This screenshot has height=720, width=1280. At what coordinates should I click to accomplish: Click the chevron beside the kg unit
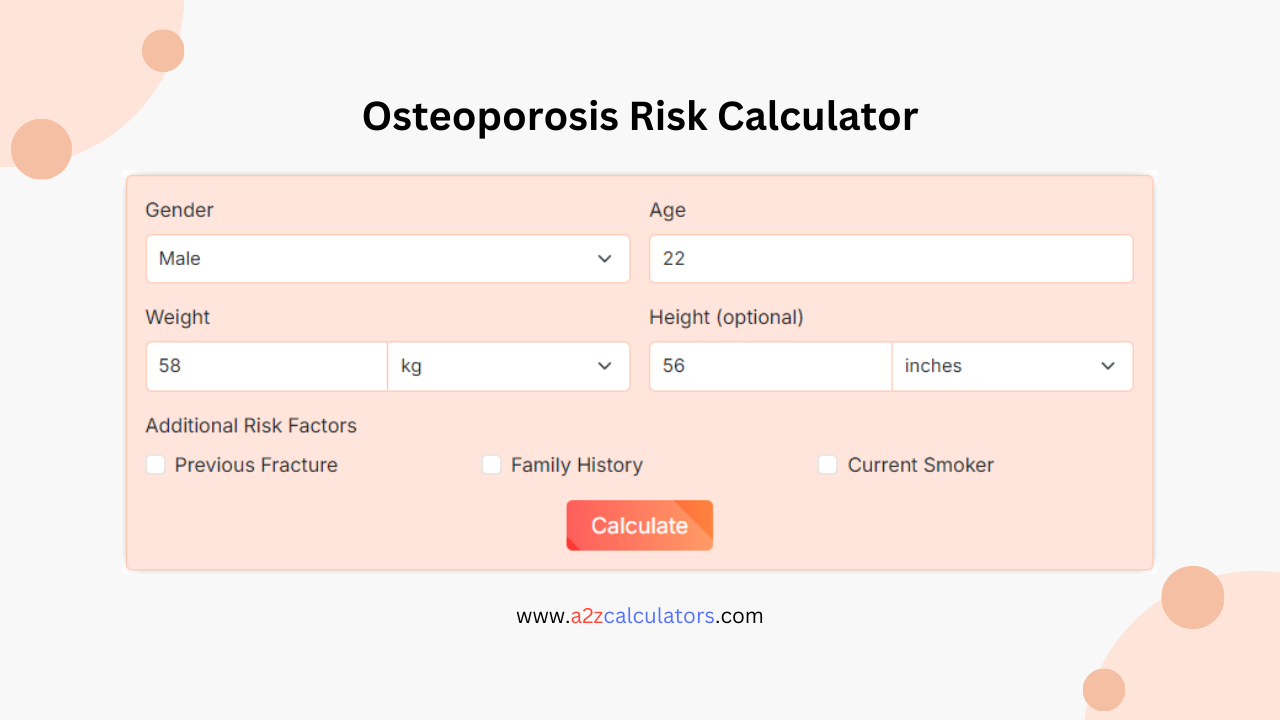pos(604,366)
